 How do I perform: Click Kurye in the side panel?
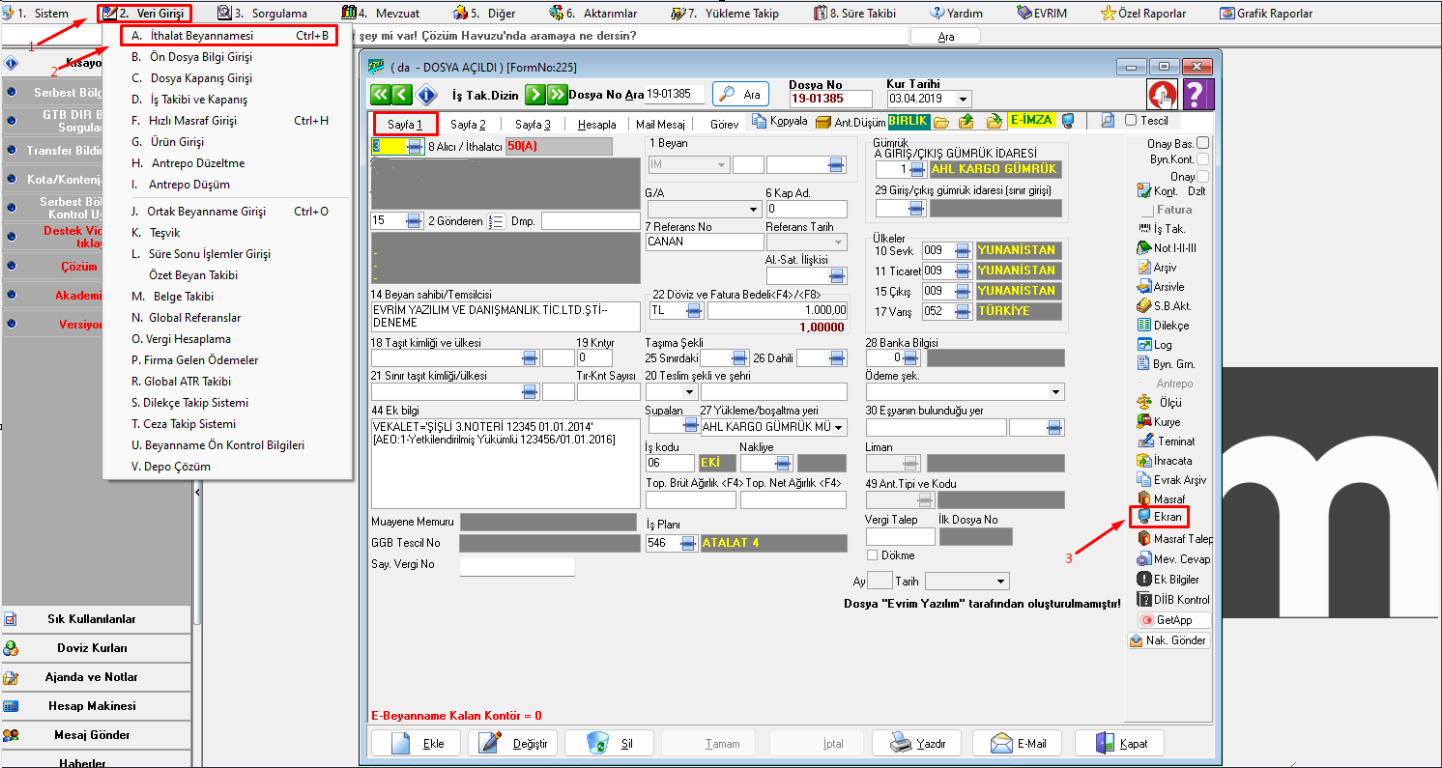click(x=1159, y=422)
